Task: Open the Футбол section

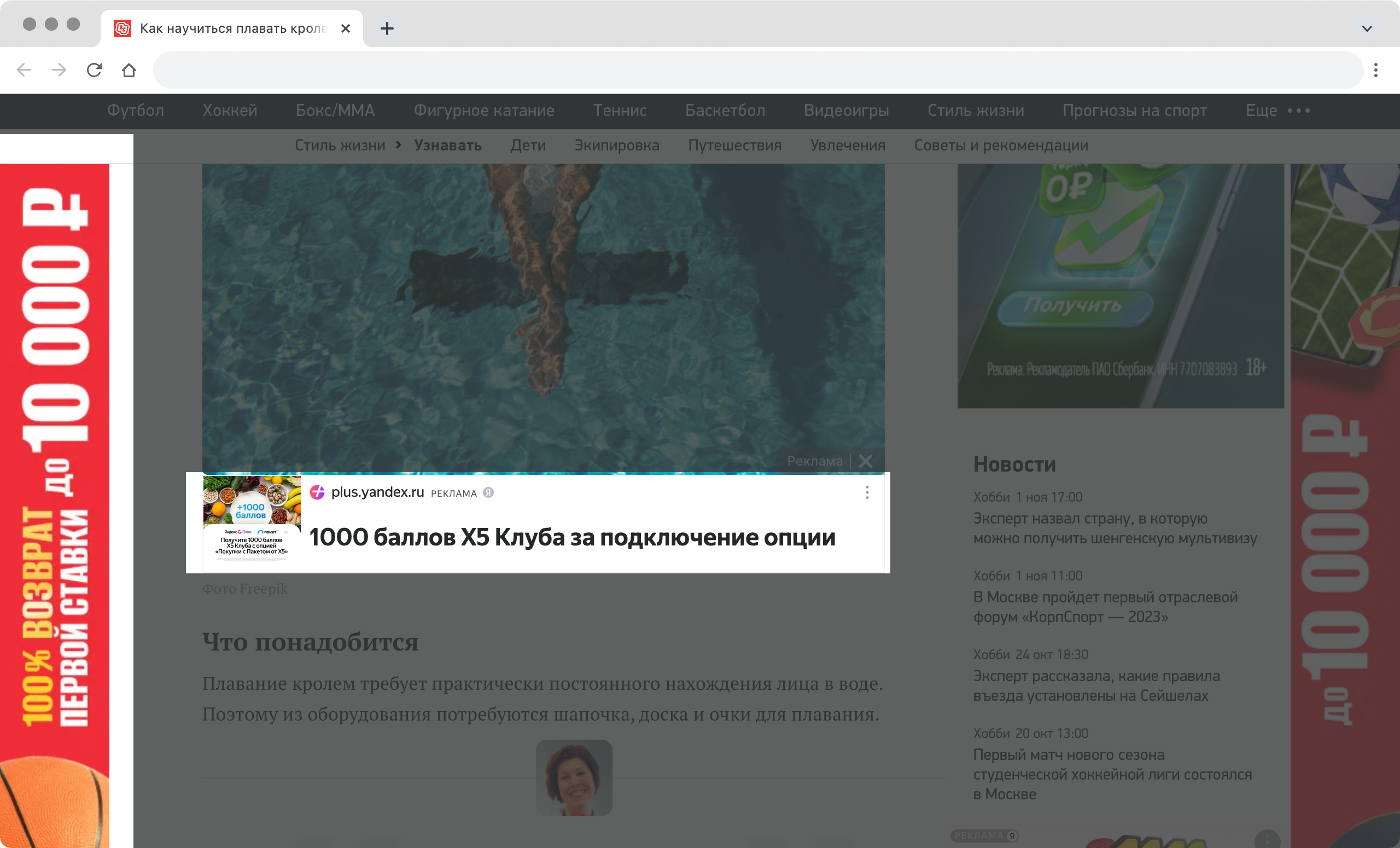Action: pyautogui.click(x=135, y=111)
